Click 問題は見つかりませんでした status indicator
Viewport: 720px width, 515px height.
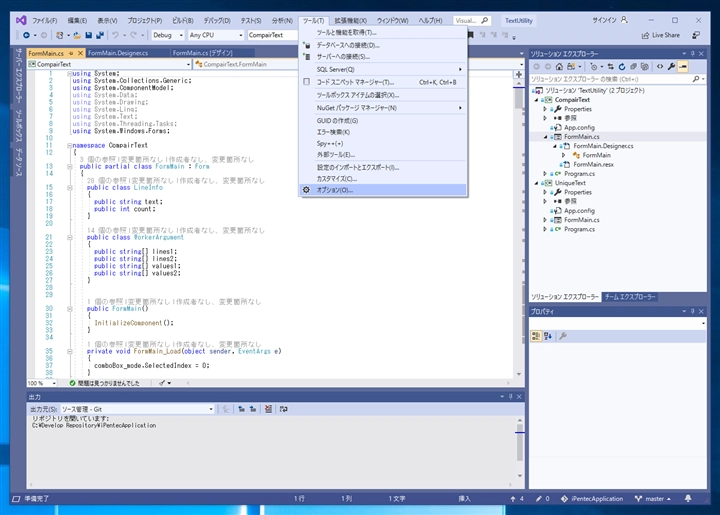[x=105, y=383]
